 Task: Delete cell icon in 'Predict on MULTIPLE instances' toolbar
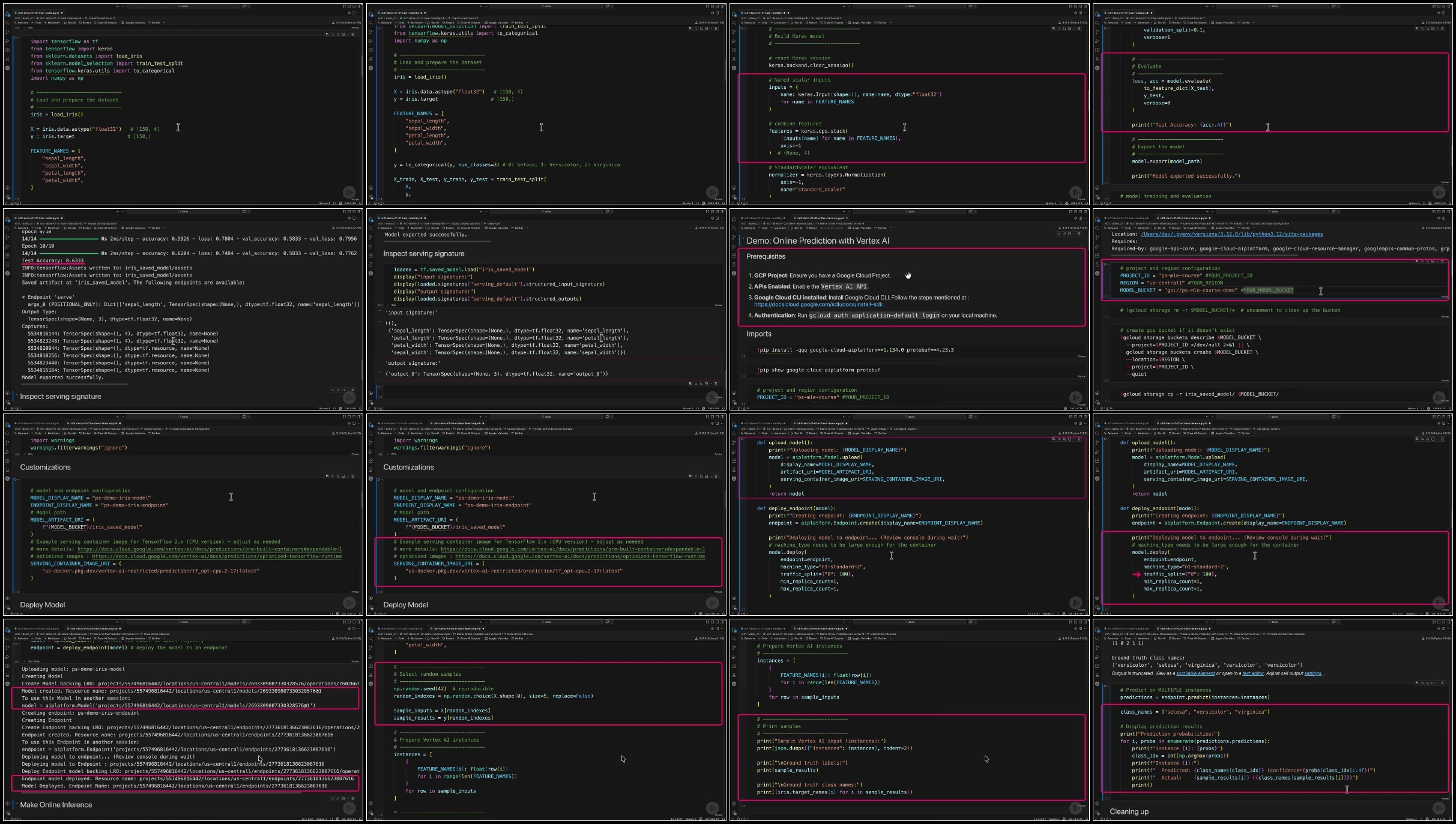coord(1442,683)
